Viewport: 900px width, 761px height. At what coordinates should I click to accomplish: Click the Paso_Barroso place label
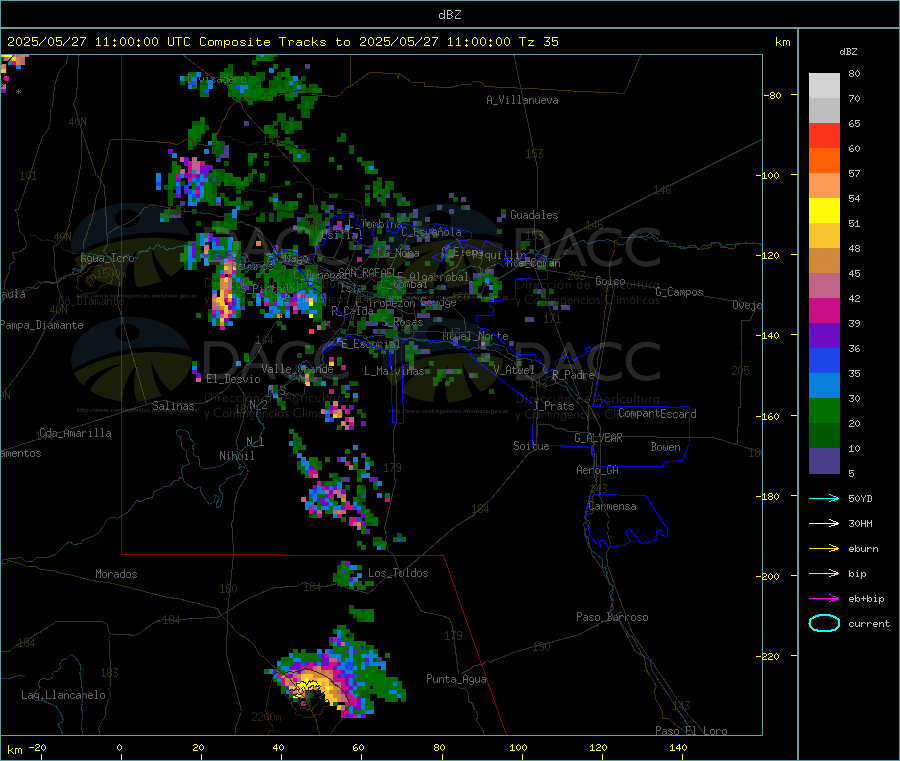[x=612, y=617]
